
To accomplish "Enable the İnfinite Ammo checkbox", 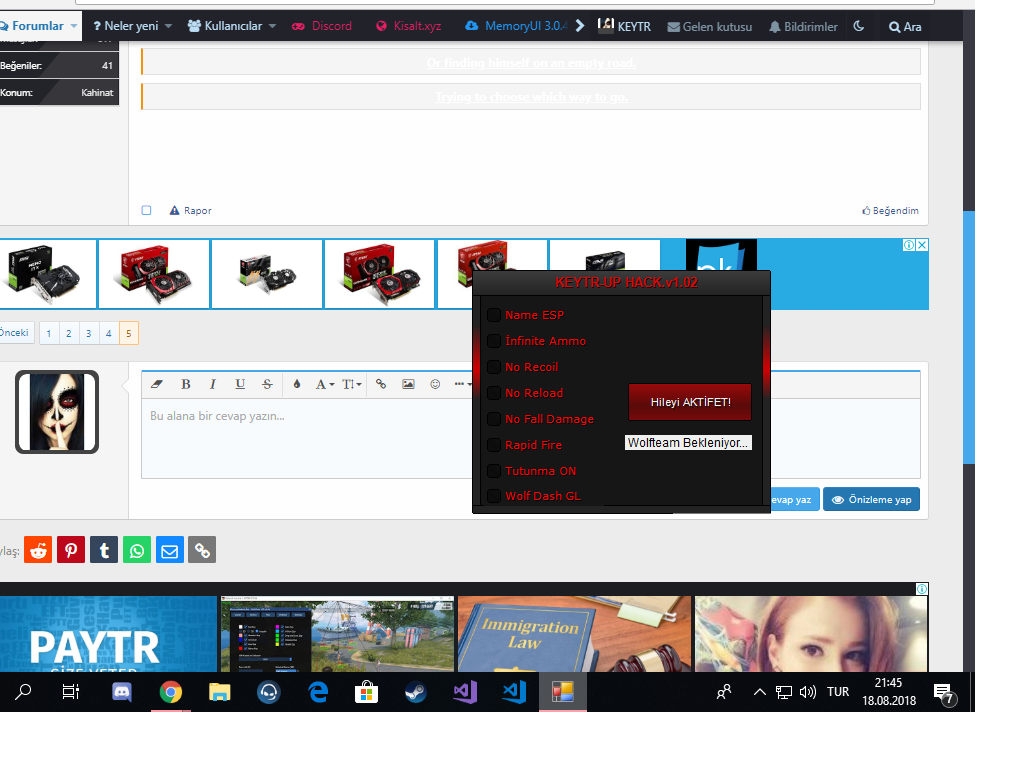I will click(x=494, y=341).
